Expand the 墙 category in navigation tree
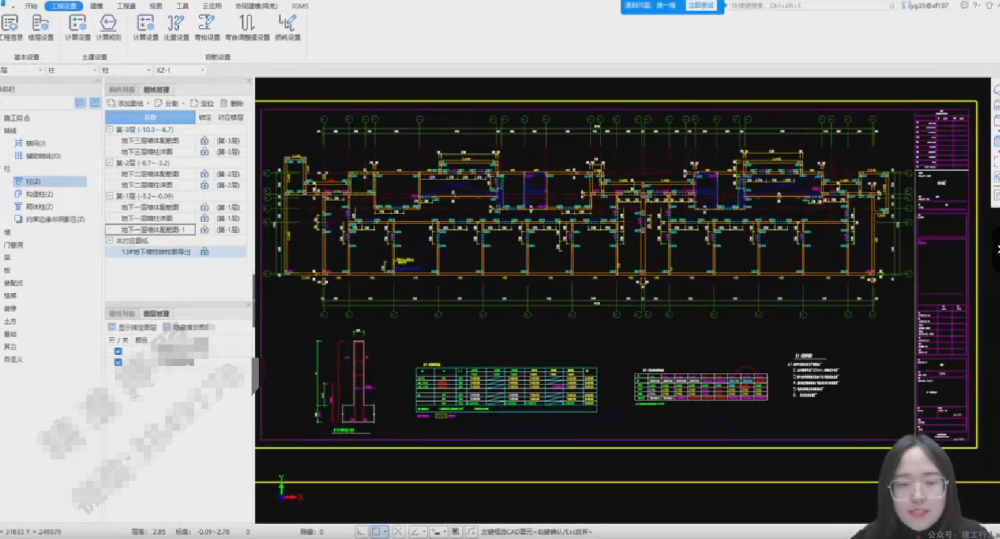The width and height of the screenshot is (1000, 539). tap(8, 232)
